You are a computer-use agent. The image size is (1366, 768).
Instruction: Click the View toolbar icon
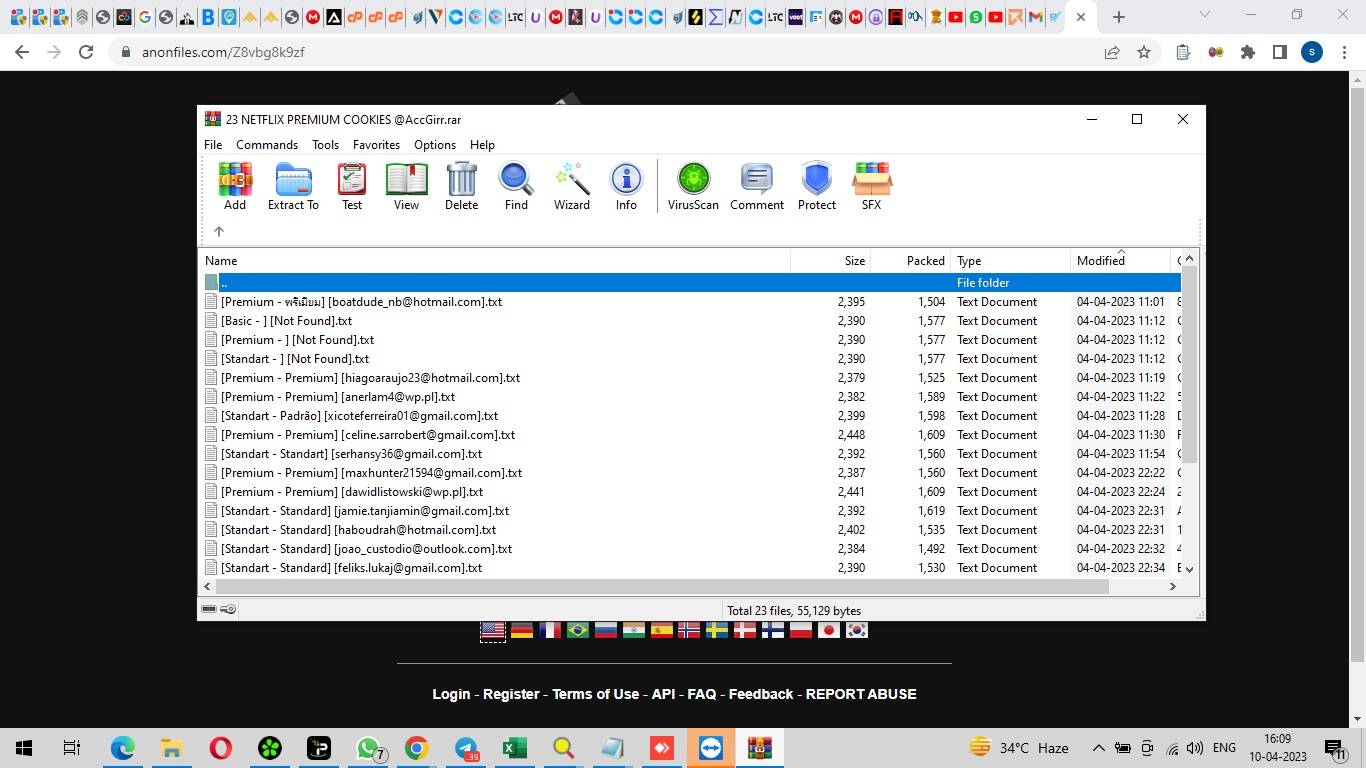[406, 187]
